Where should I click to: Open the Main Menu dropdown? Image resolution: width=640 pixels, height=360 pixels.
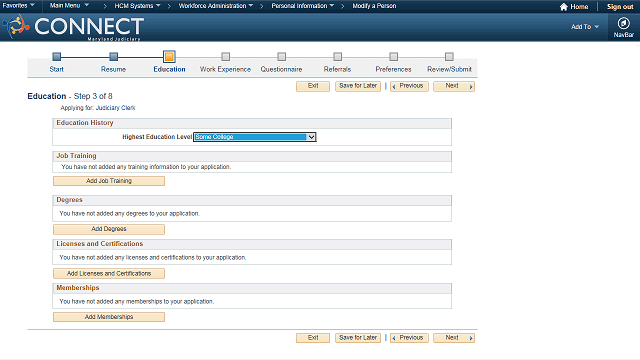pos(69,6)
